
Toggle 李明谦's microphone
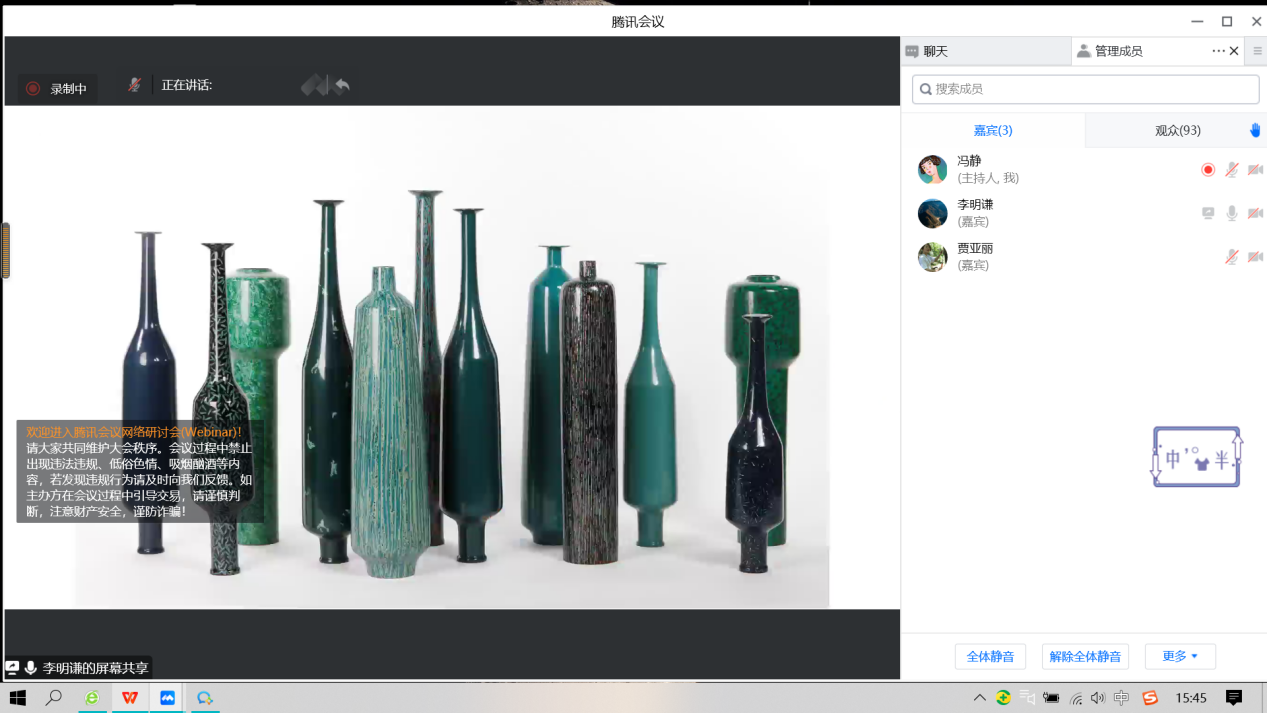coord(1232,213)
